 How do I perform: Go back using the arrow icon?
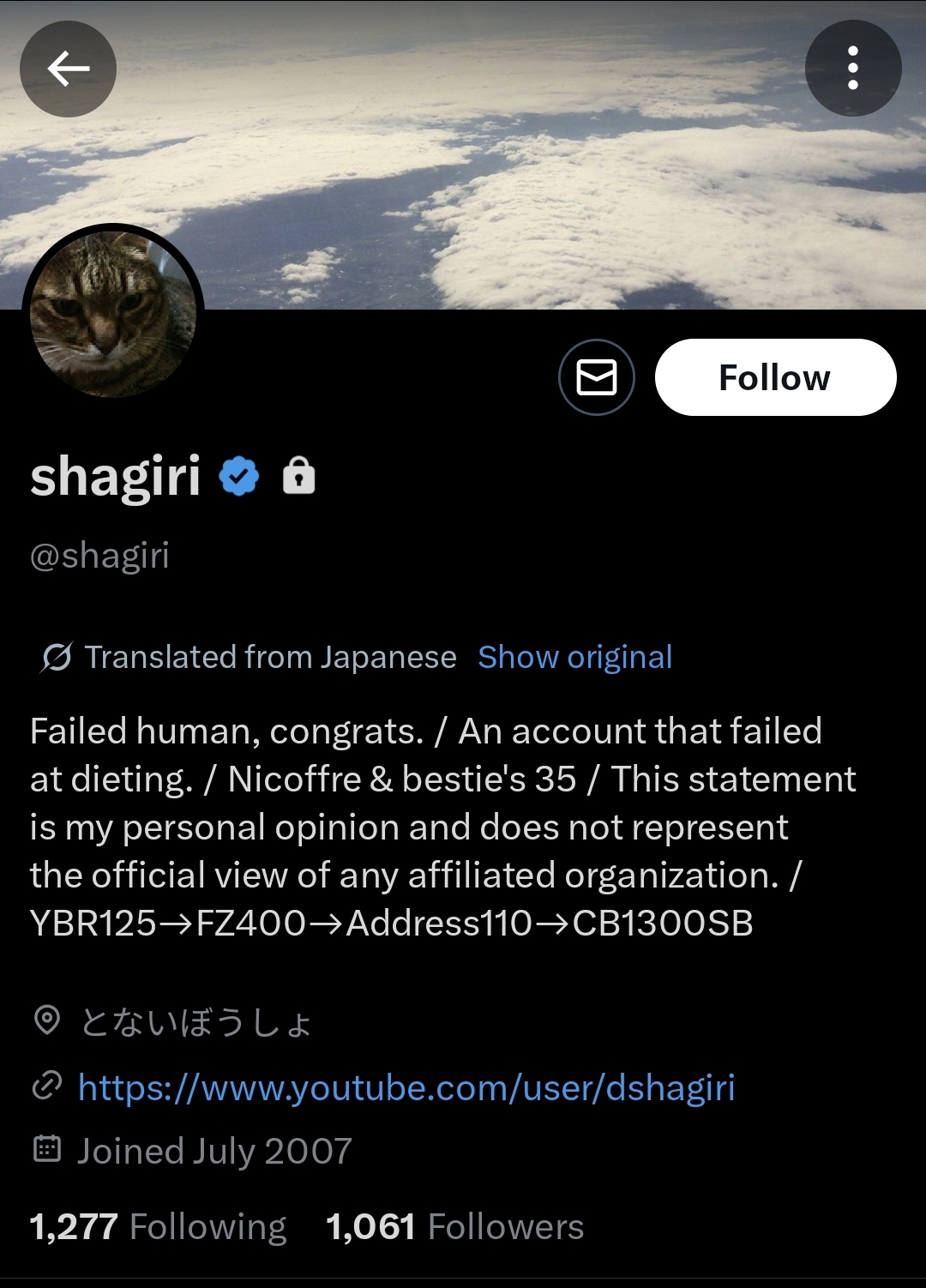pos(69,69)
